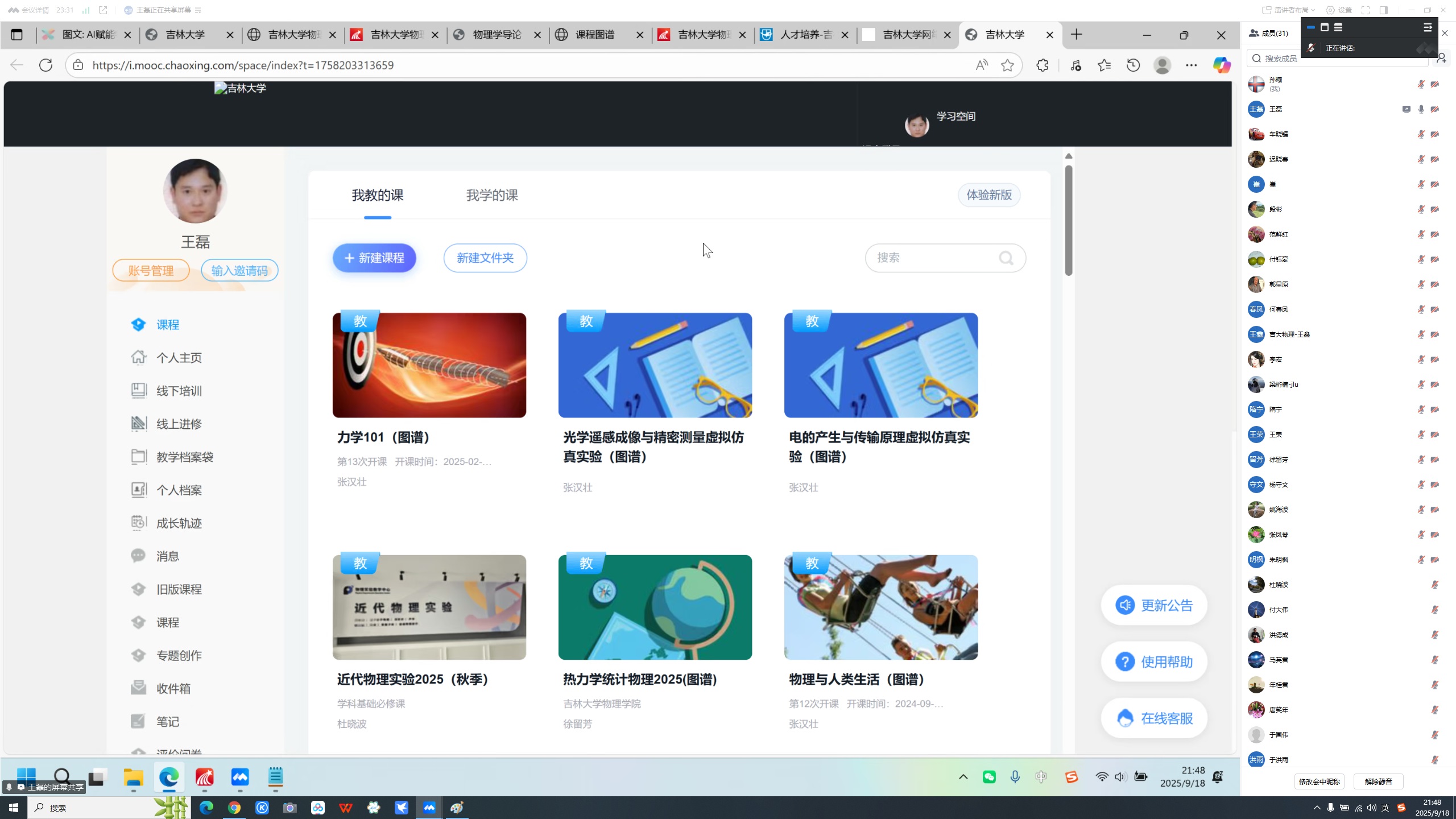Open 收件箱 in the left sidebar
This screenshot has width=1456, height=819.
[173, 688]
